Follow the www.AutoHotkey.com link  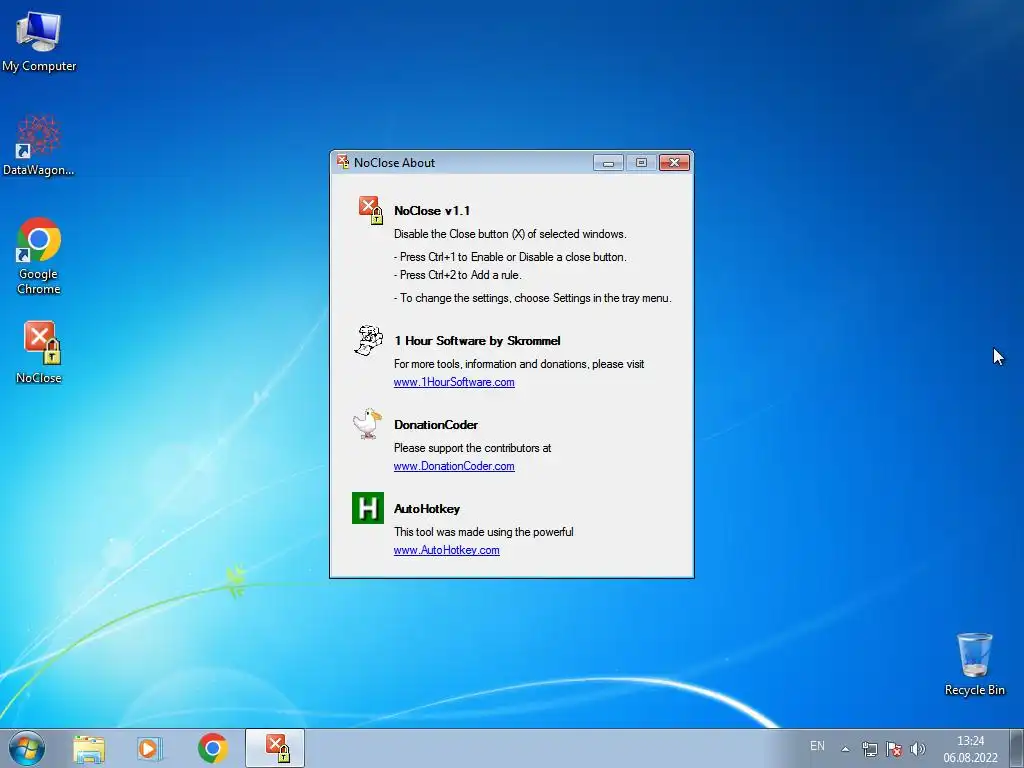[447, 550]
